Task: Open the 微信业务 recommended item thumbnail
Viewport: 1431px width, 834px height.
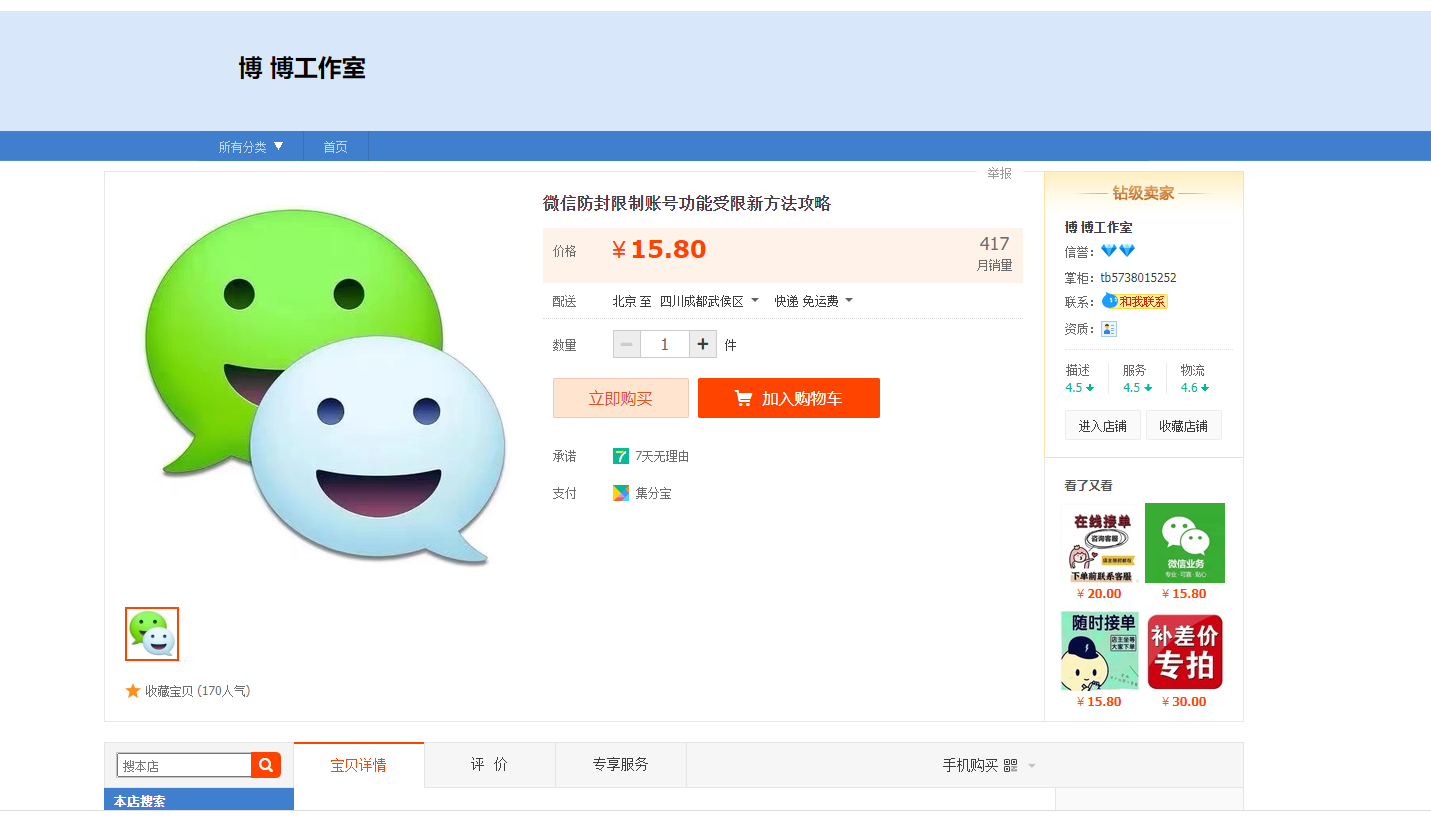Action: click(x=1185, y=543)
